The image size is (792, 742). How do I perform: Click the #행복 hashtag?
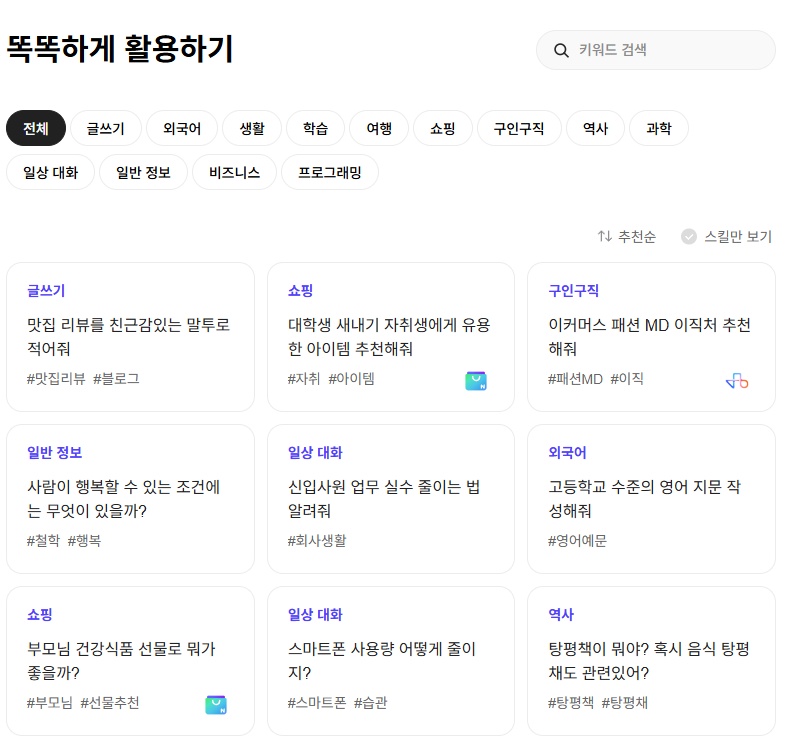(x=84, y=540)
